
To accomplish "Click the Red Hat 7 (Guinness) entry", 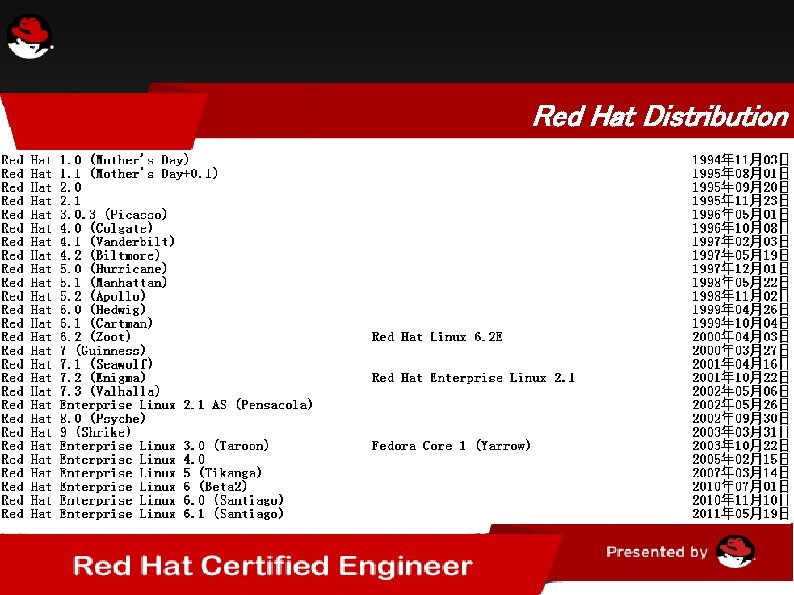I will (73, 350).
